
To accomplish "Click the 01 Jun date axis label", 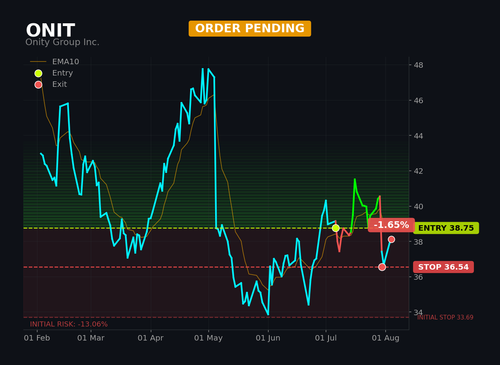I will tap(268, 338).
